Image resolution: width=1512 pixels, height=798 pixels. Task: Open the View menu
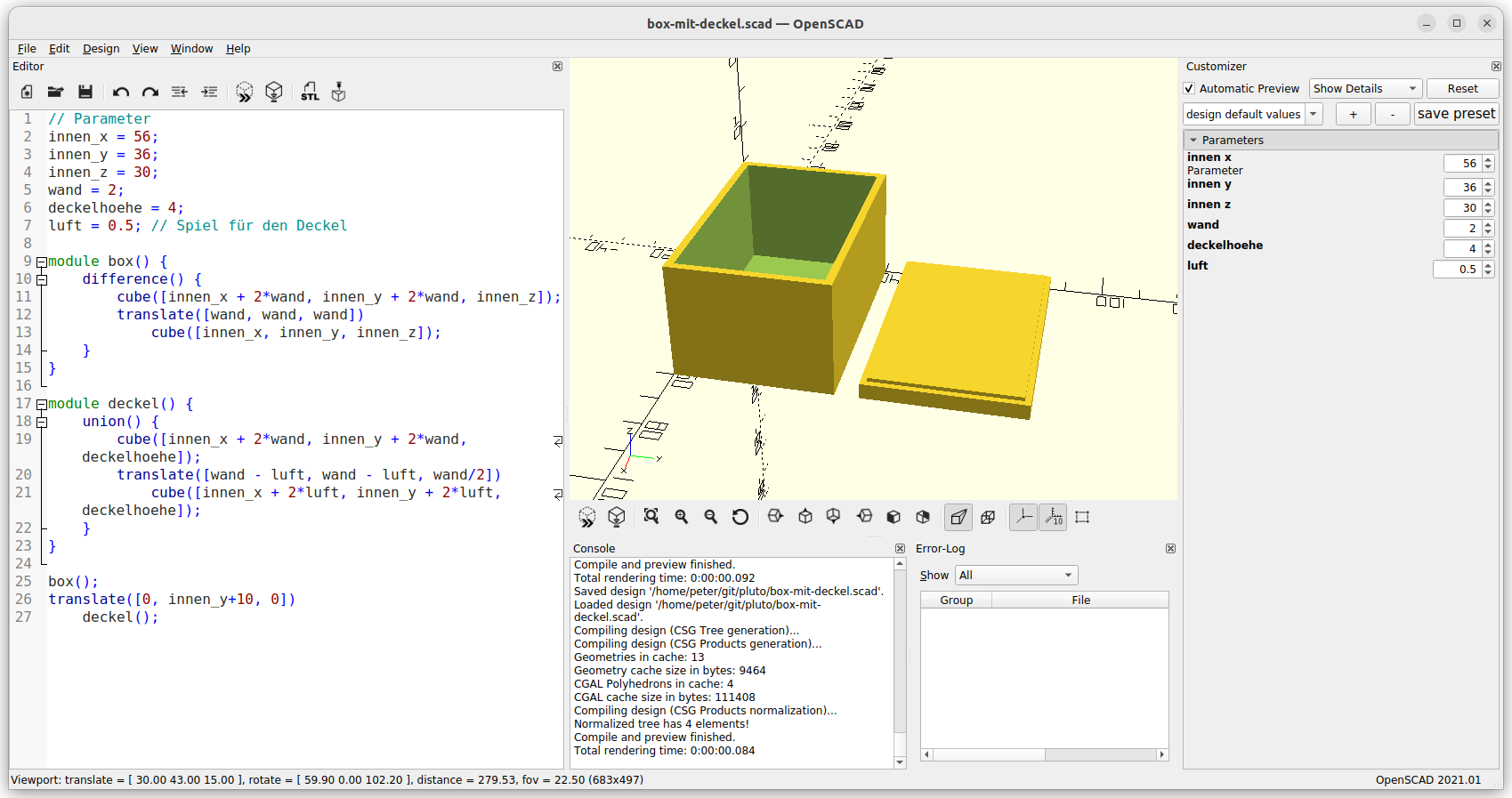coord(145,49)
